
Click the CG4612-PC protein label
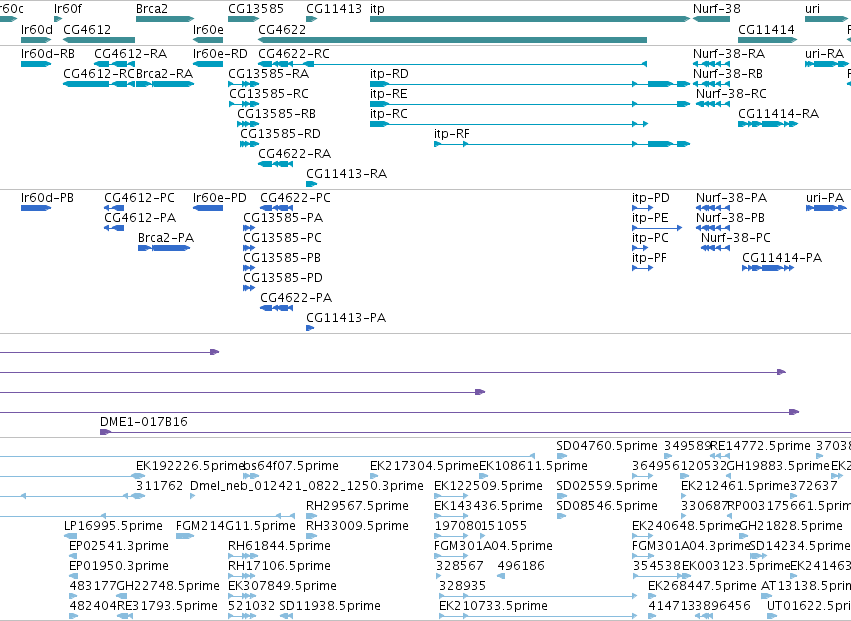click(139, 198)
